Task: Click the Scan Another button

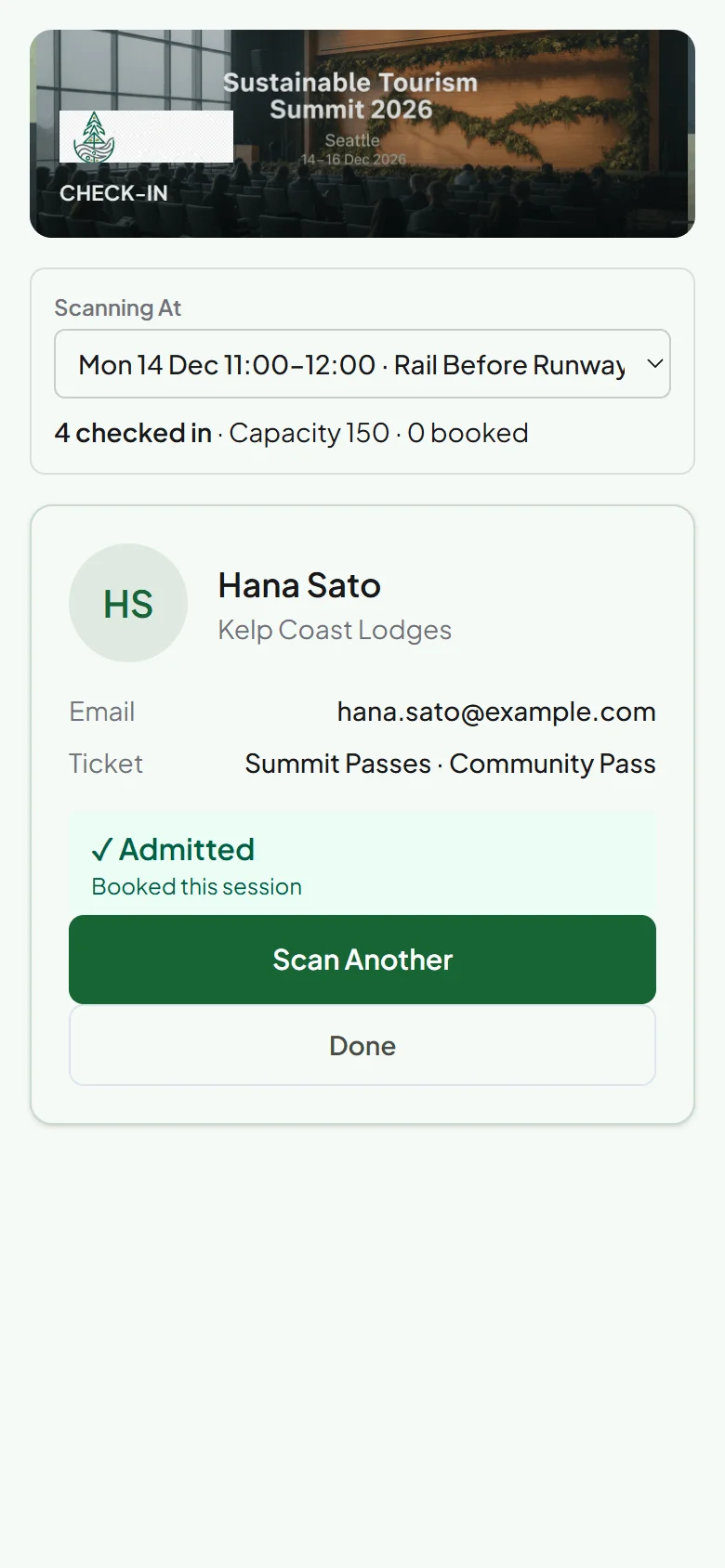Action: pos(362,960)
